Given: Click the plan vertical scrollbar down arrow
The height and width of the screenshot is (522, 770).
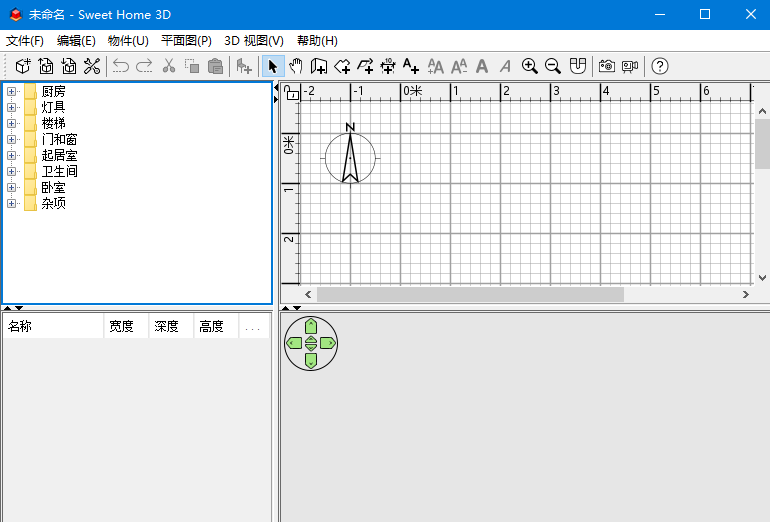Looking at the screenshot, I should (762, 278).
